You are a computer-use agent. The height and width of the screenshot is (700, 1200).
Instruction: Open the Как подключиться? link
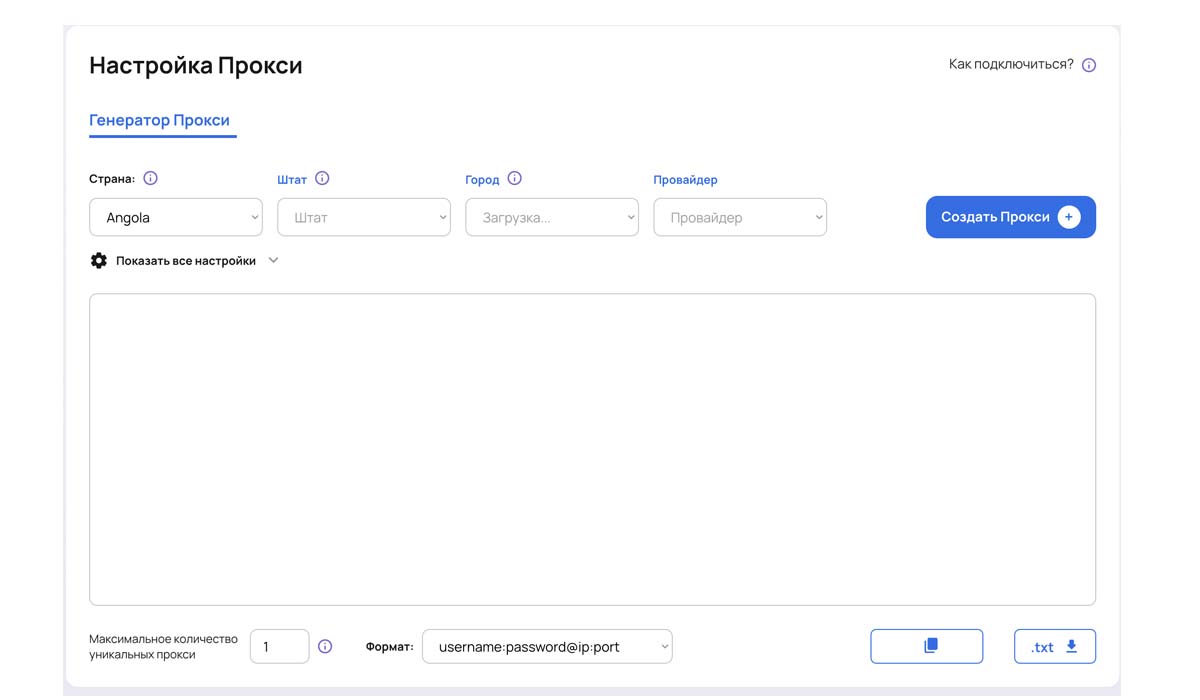[1011, 64]
